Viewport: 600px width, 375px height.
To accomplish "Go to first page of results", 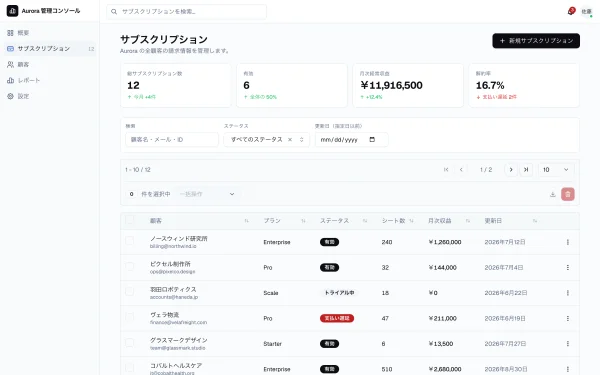I will [446, 170].
